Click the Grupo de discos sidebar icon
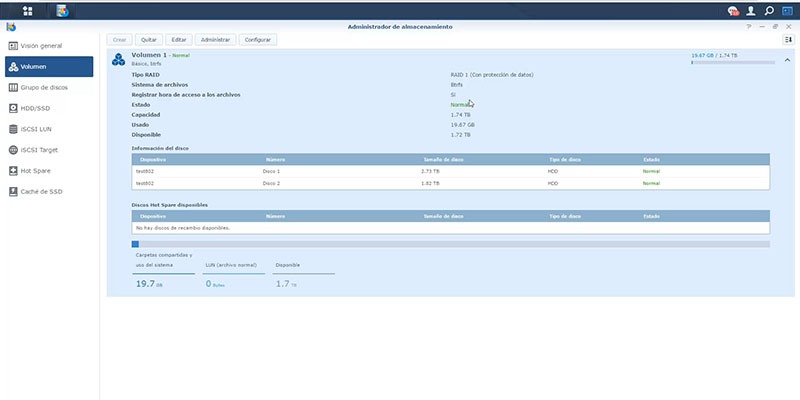Viewport: 800px width, 400px height. [x=13, y=88]
